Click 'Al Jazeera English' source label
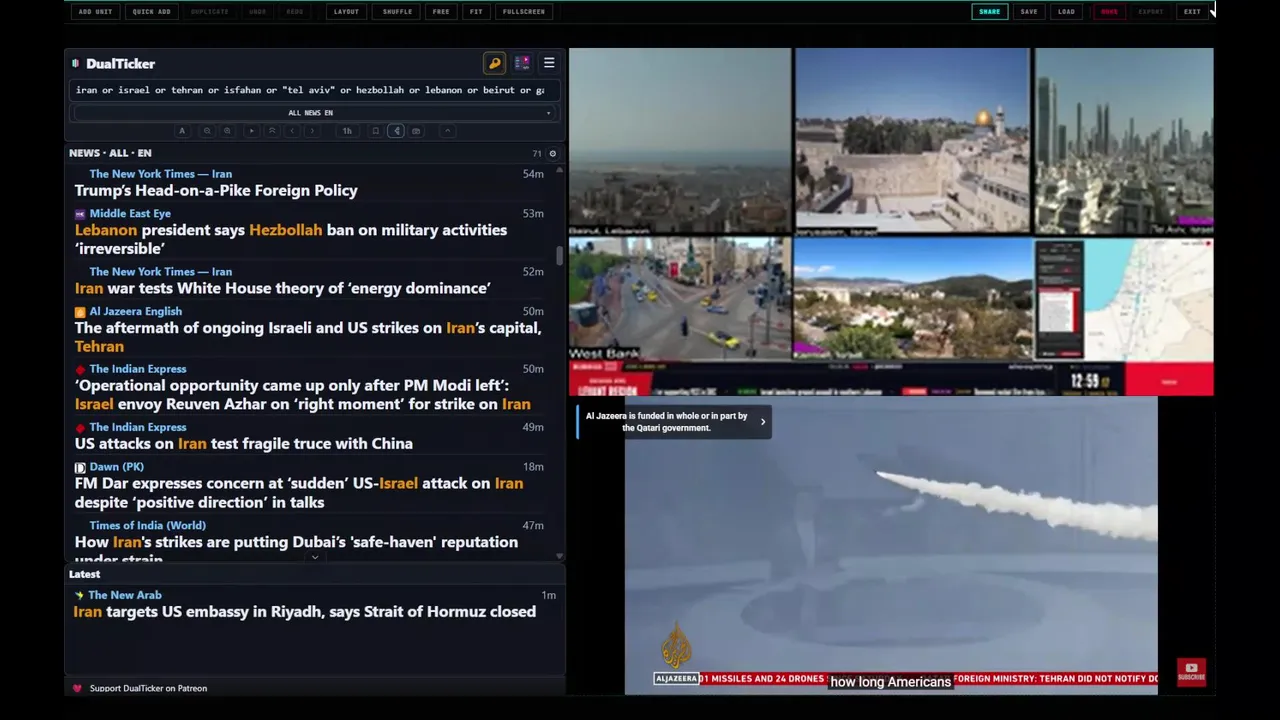 [136, 312]
